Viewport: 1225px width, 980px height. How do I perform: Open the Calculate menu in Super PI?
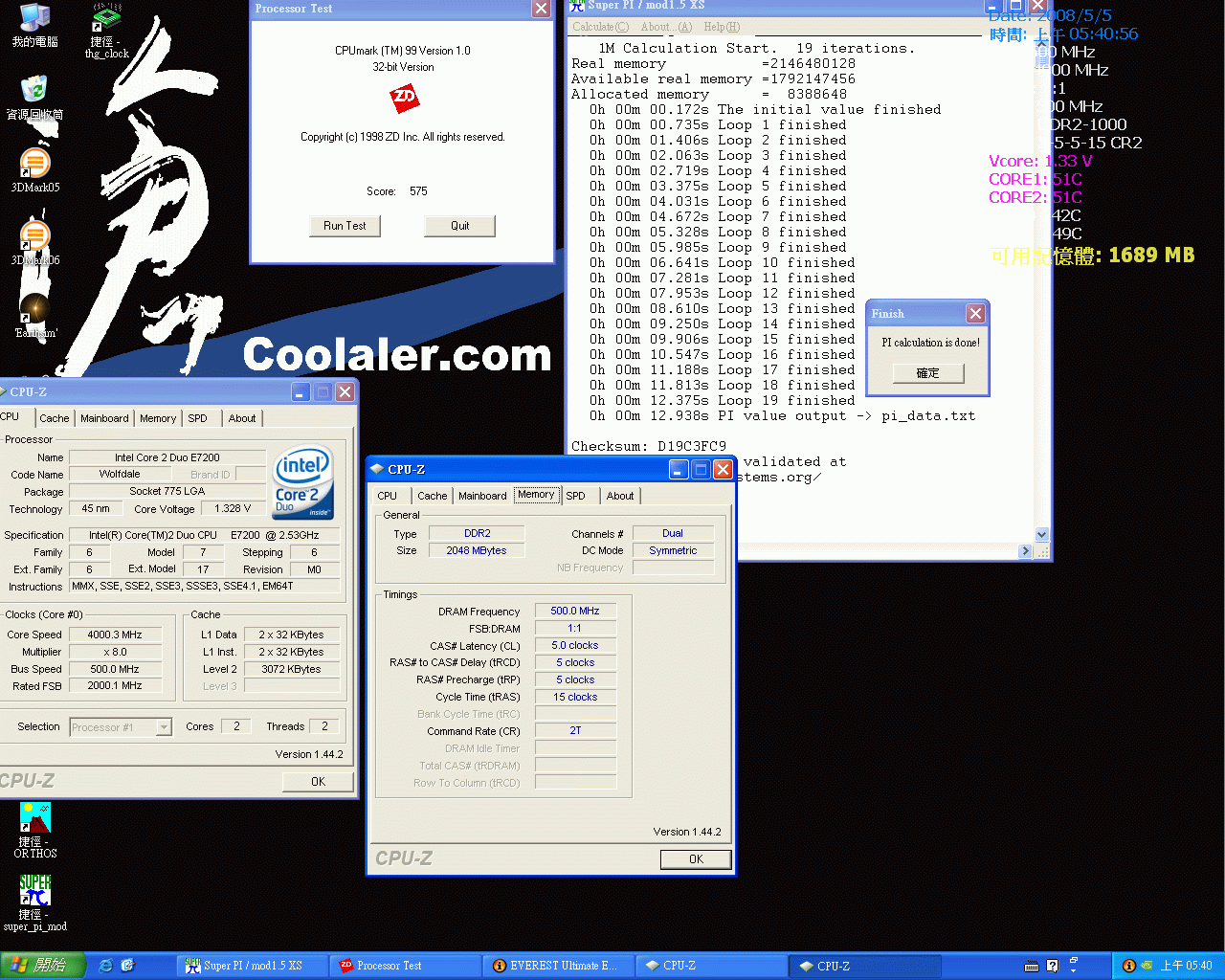click(601, 27)
